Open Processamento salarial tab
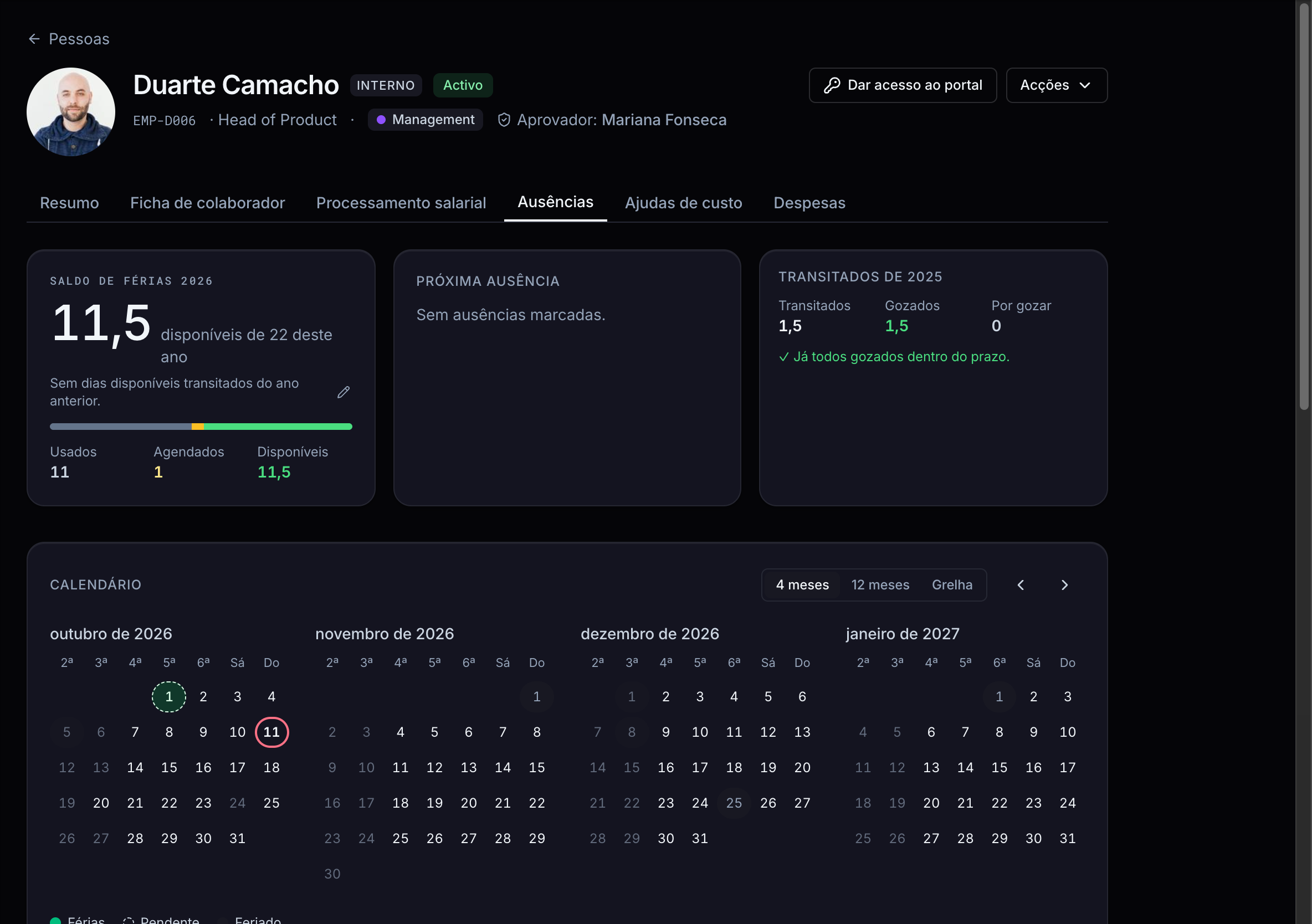This screenshot has height=924, width=1312. 401,203
